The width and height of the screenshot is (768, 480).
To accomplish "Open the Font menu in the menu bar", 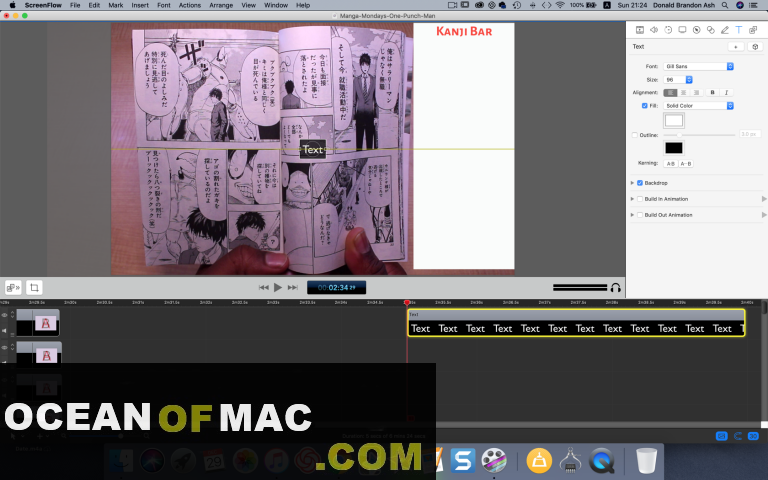I will point(164,5).
